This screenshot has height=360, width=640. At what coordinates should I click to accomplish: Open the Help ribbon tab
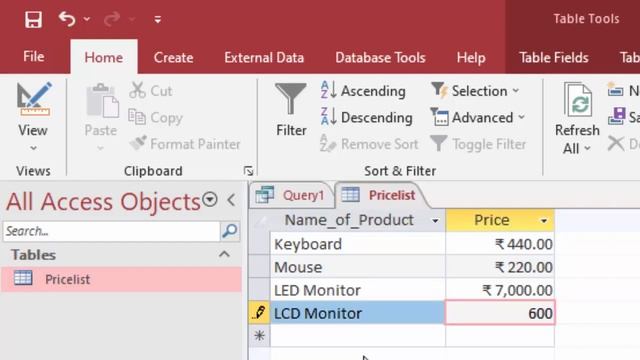point(471,58)
